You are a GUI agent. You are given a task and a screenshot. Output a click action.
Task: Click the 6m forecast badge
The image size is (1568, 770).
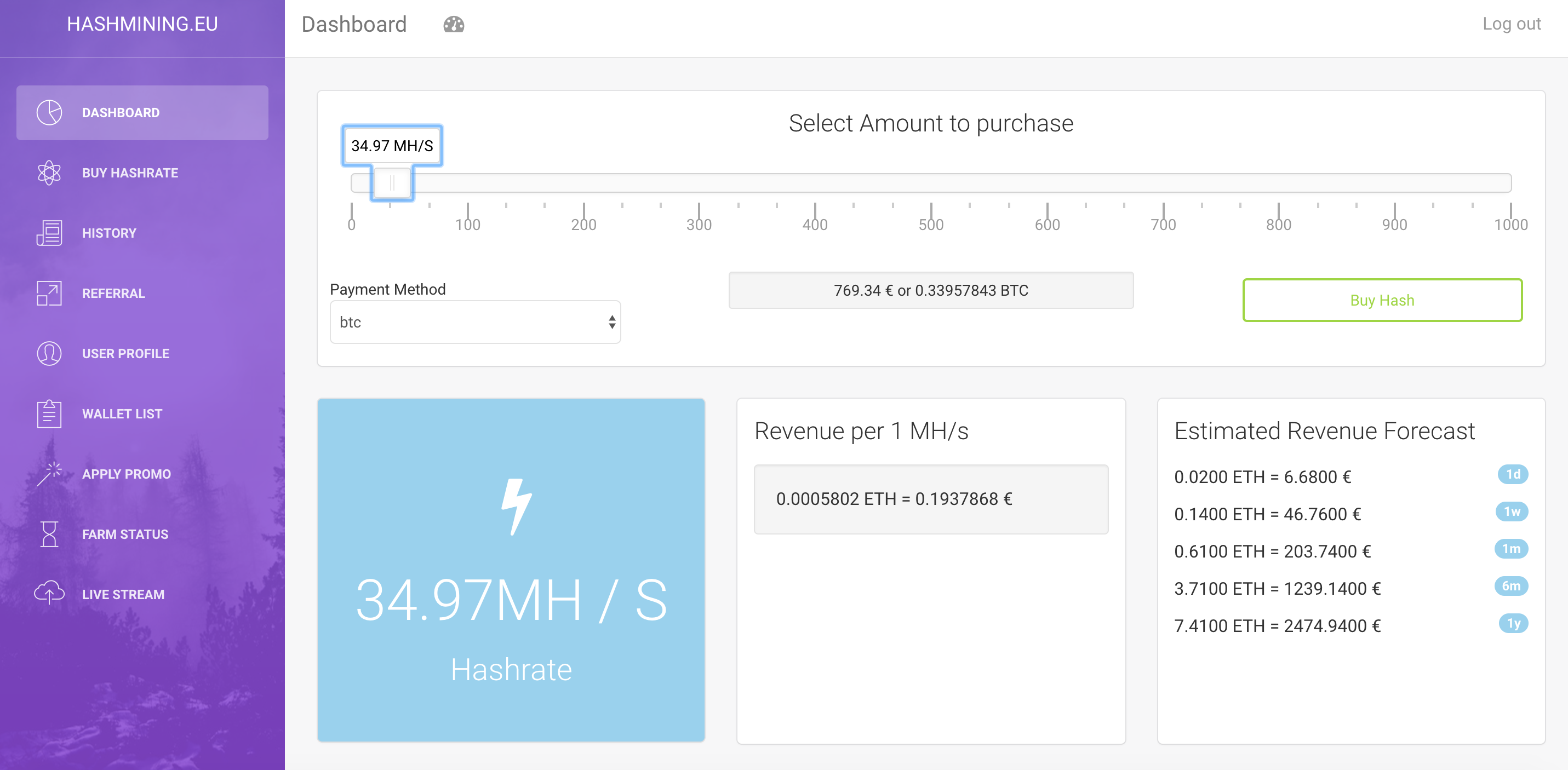pyautogui.click(x=1511, y=585)
